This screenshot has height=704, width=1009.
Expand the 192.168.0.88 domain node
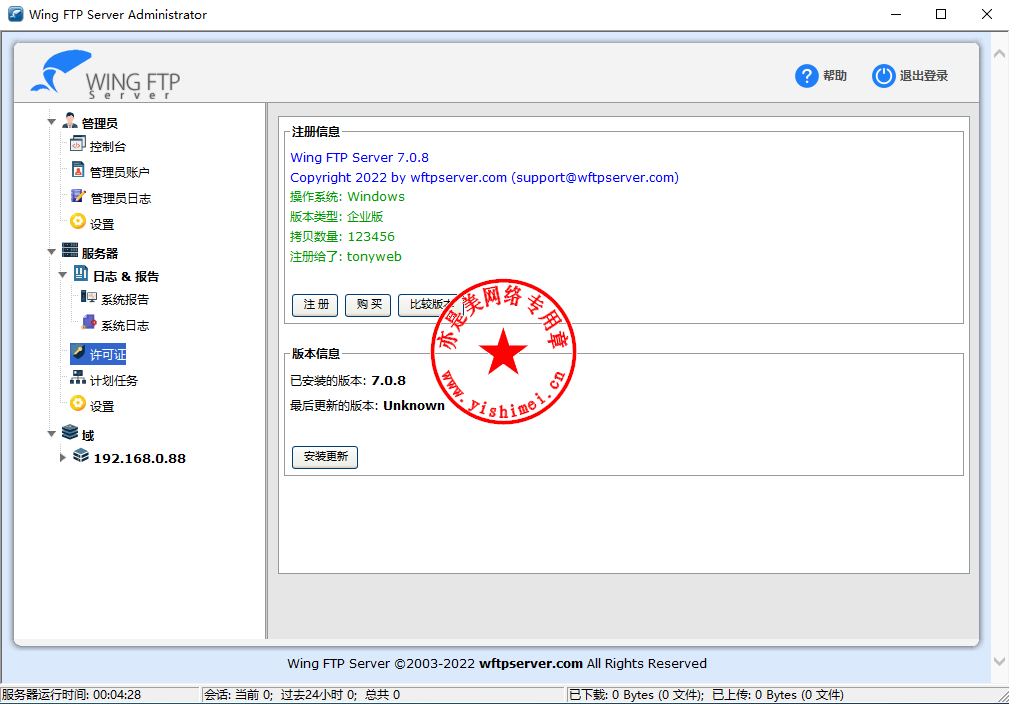[x=62, y=458]
